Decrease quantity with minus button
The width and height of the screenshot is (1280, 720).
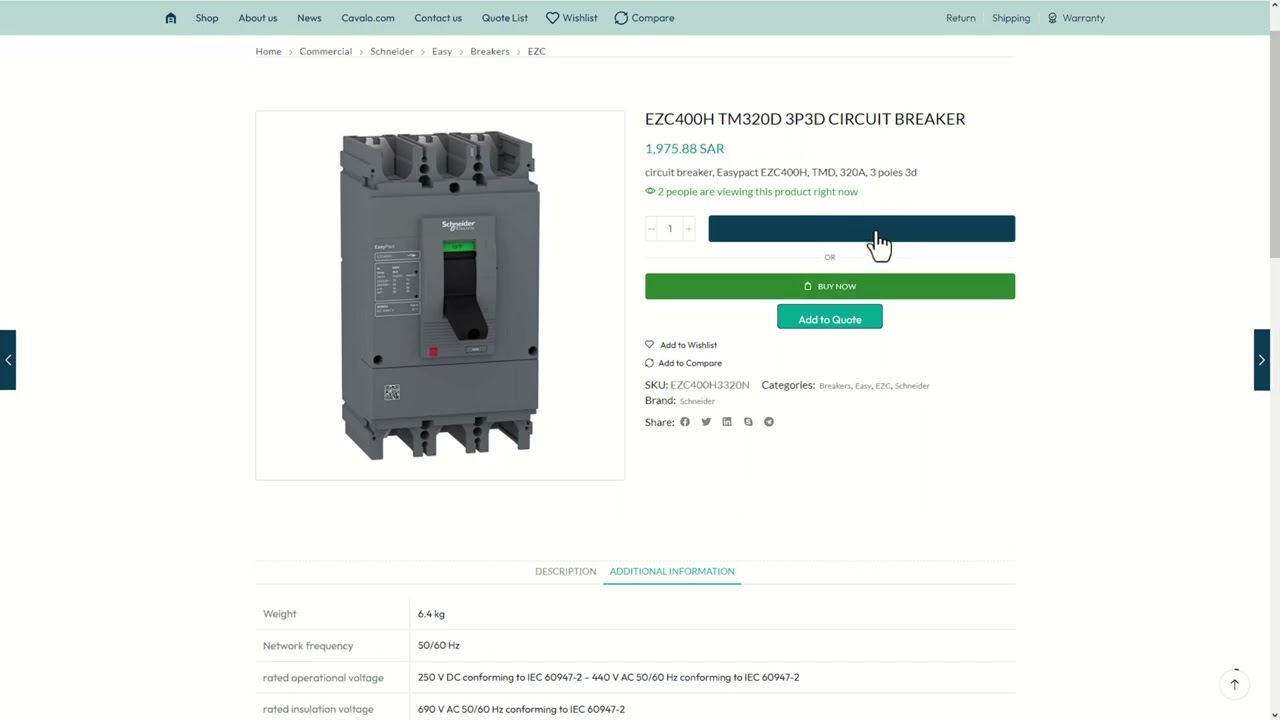(x=651, y=229)
